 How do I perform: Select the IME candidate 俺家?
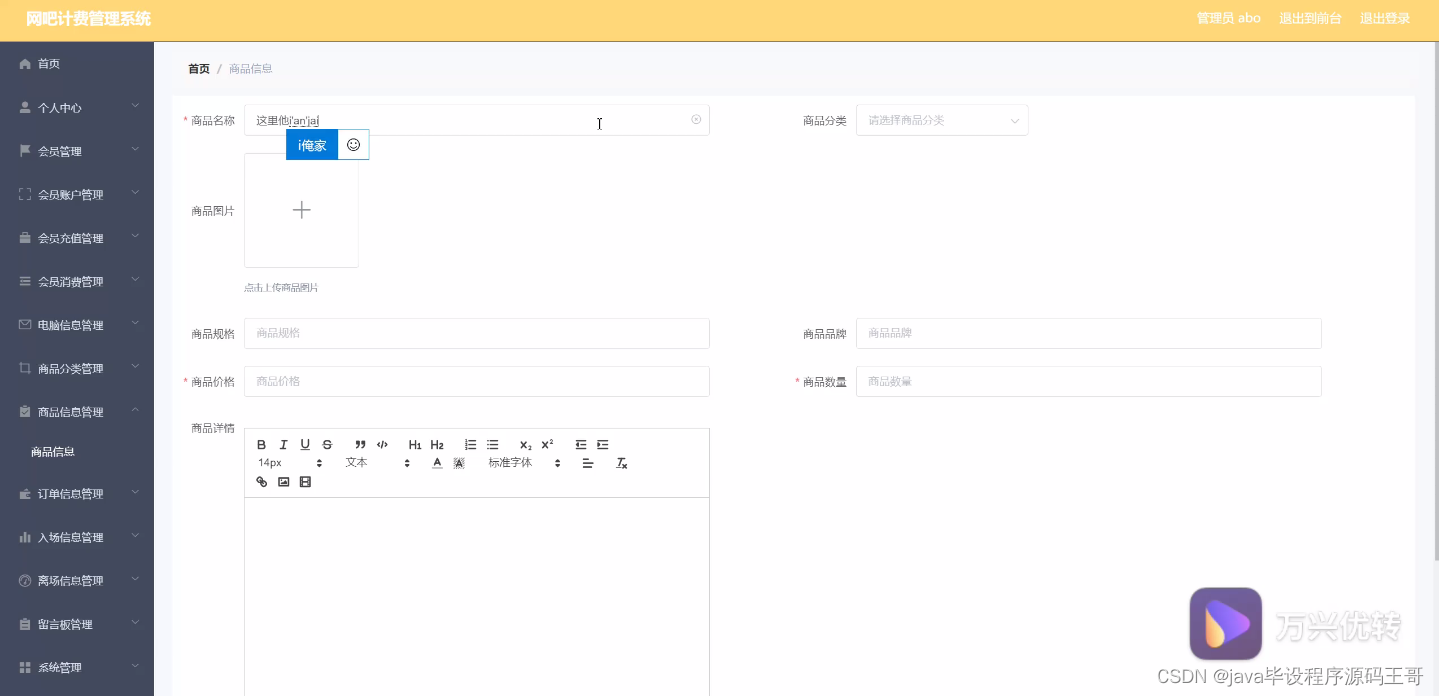(312, 145)
